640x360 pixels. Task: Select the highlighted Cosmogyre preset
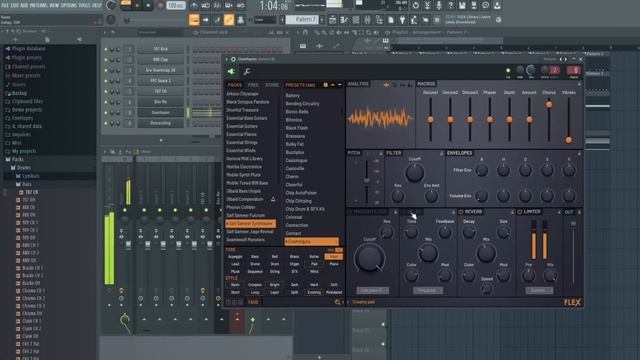pyautogui.click(x=311, y=242)
